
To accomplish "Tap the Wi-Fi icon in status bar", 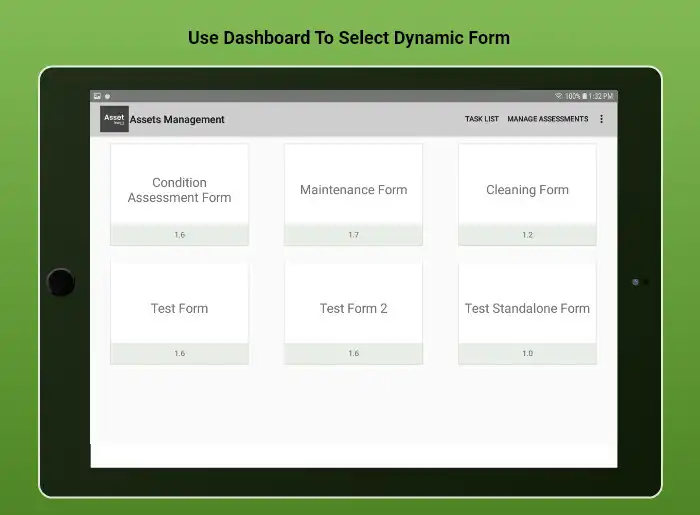I will click(559, 96).
